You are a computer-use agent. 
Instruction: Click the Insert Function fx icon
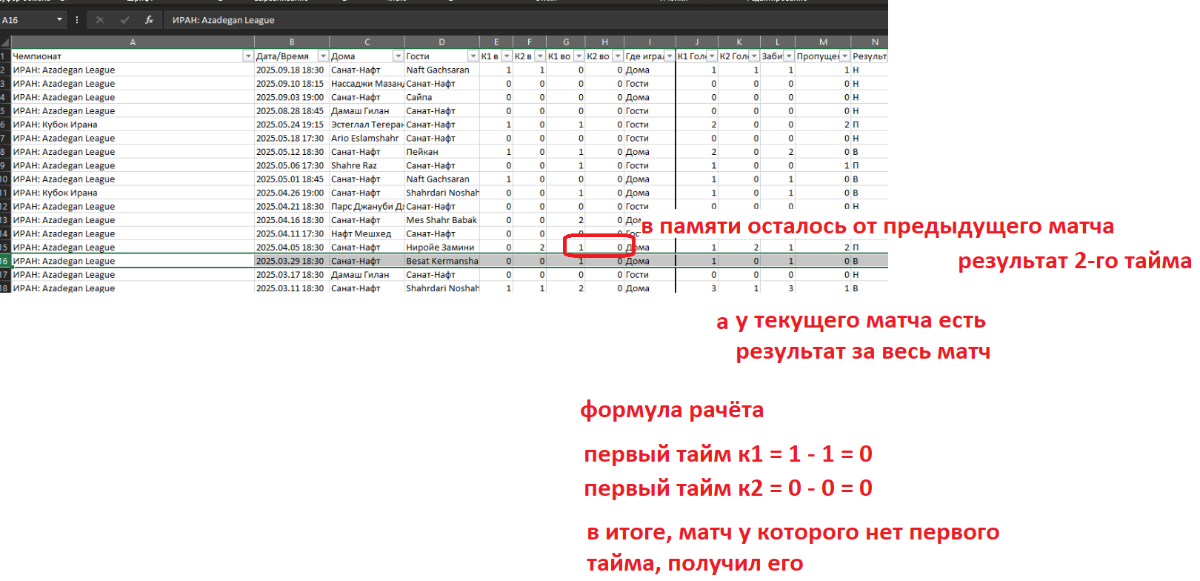tap(149, 20)
